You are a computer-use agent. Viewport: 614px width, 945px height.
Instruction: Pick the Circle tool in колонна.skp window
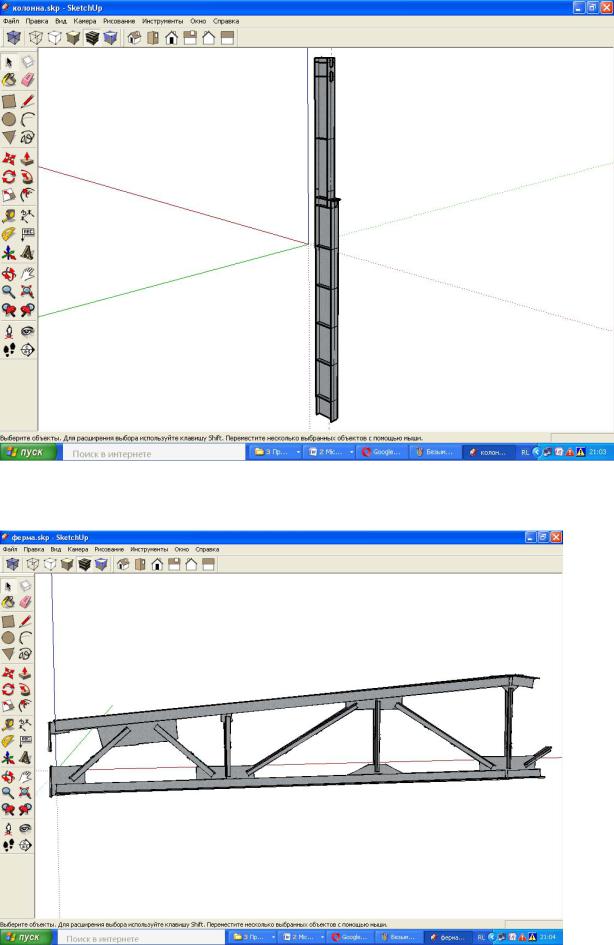(8, 119)
